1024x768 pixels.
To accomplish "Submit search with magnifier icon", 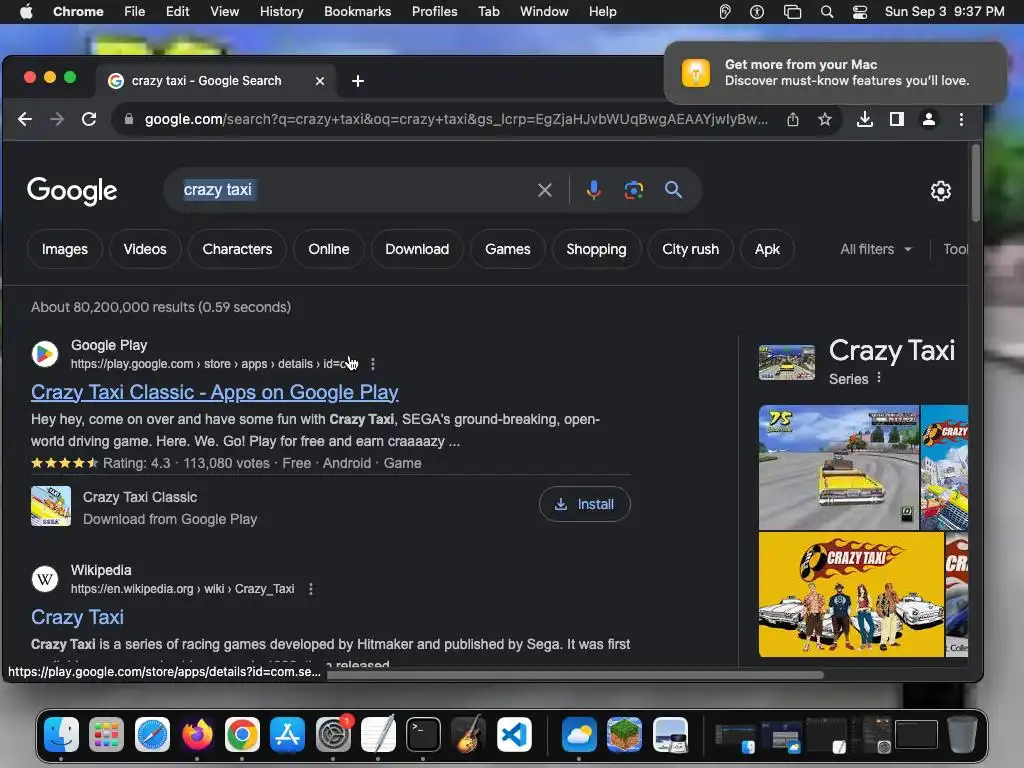I will point(673,190).
